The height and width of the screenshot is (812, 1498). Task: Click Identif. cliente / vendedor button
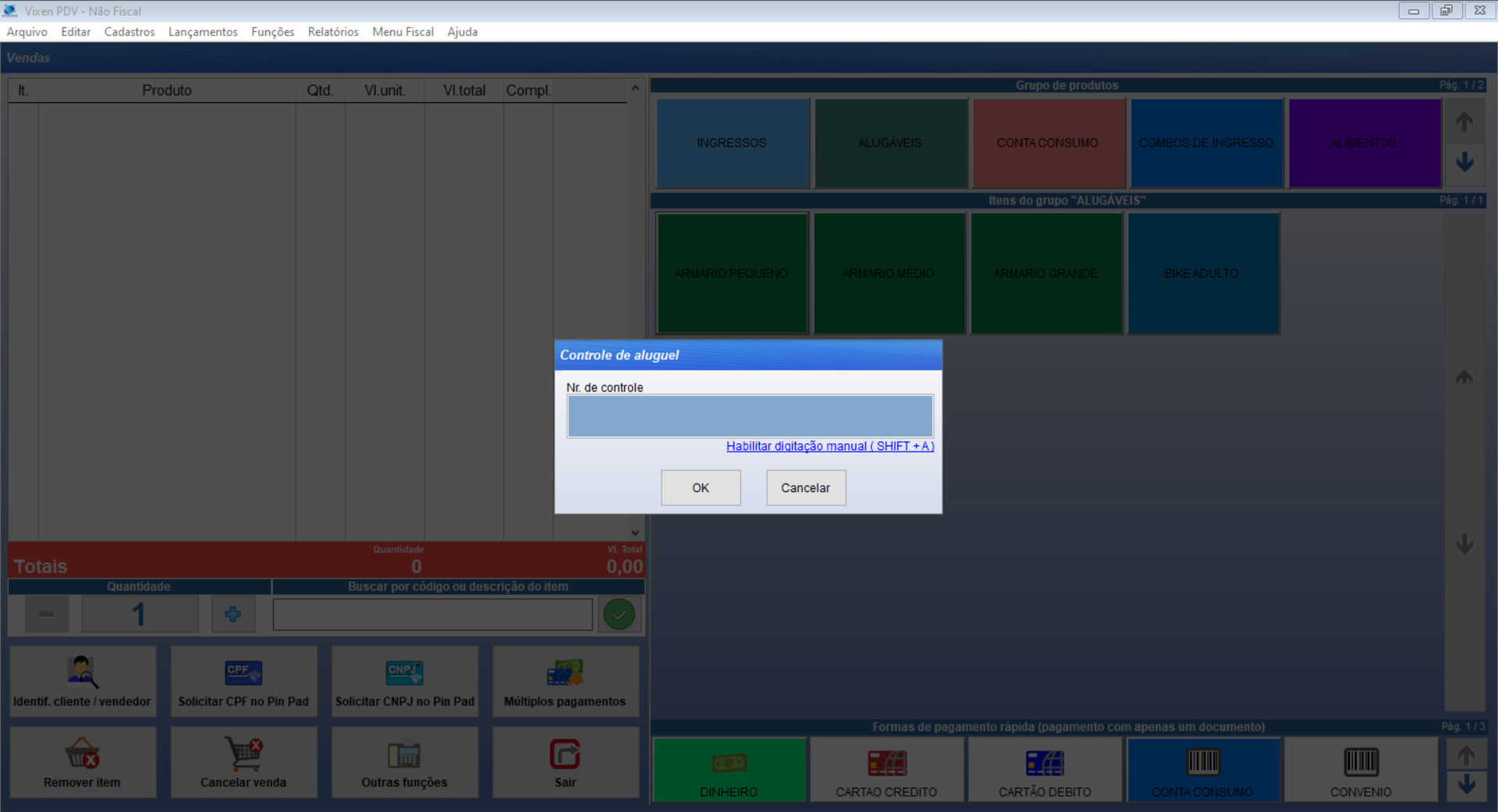83,681
